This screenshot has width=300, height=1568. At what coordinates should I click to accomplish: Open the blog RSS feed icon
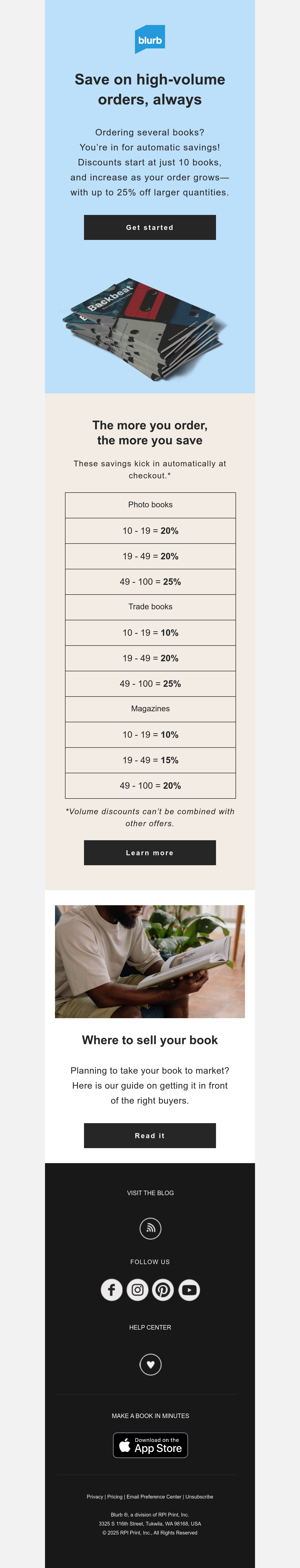point(150,1228)
